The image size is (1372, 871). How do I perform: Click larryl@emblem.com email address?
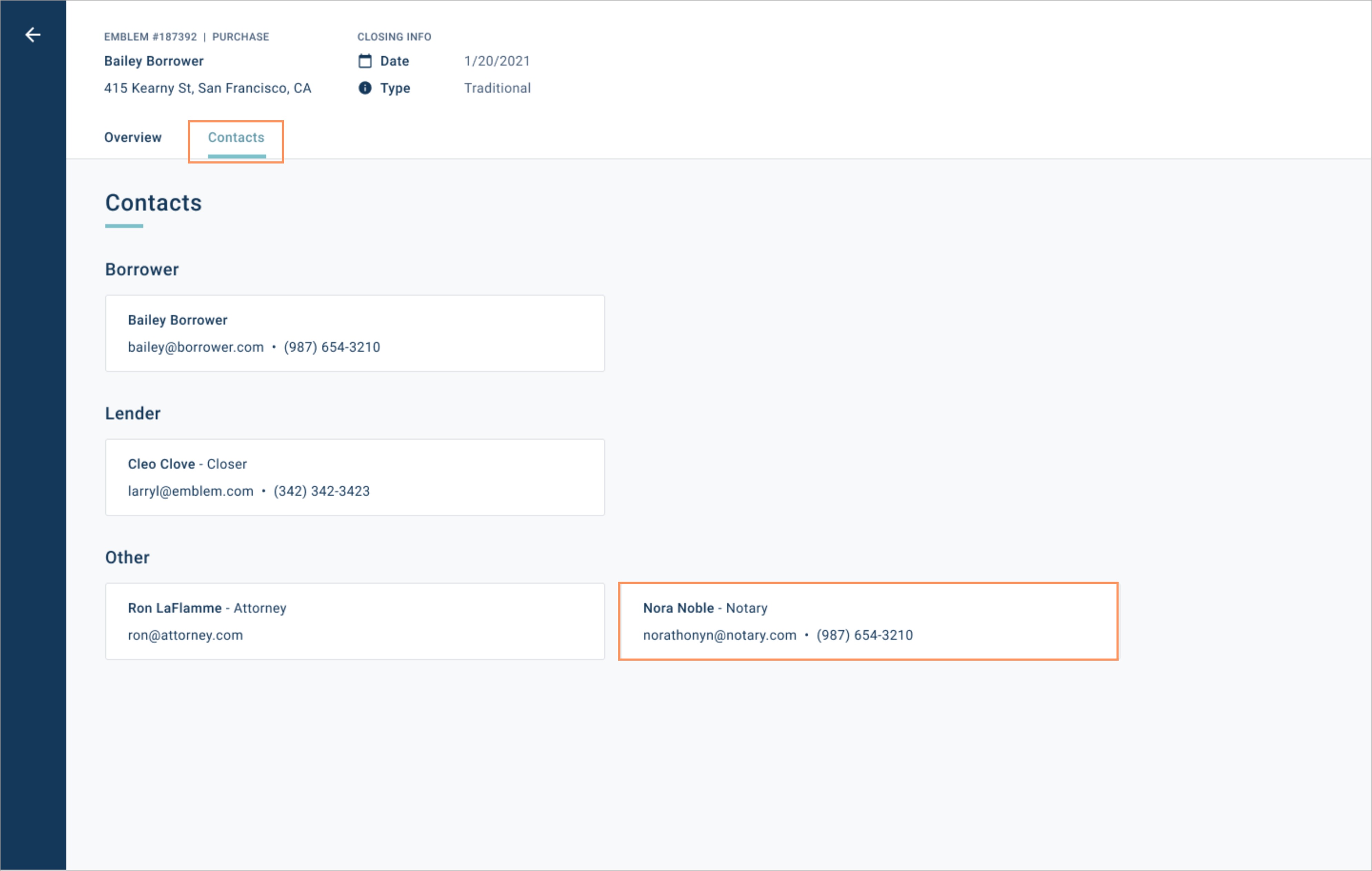coord(190,492)
